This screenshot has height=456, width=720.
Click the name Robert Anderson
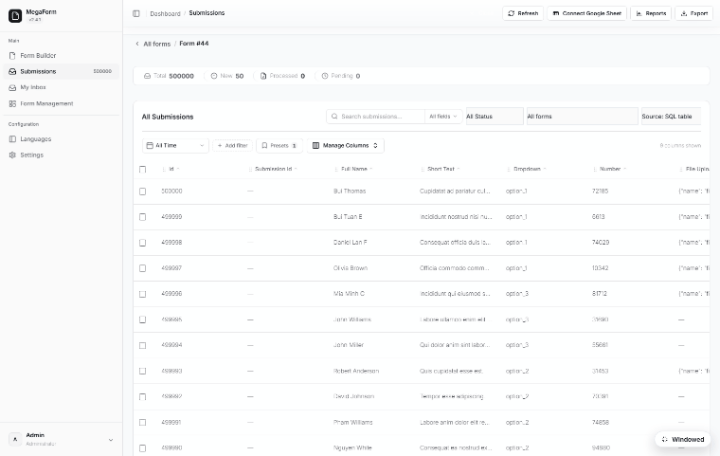356,371
